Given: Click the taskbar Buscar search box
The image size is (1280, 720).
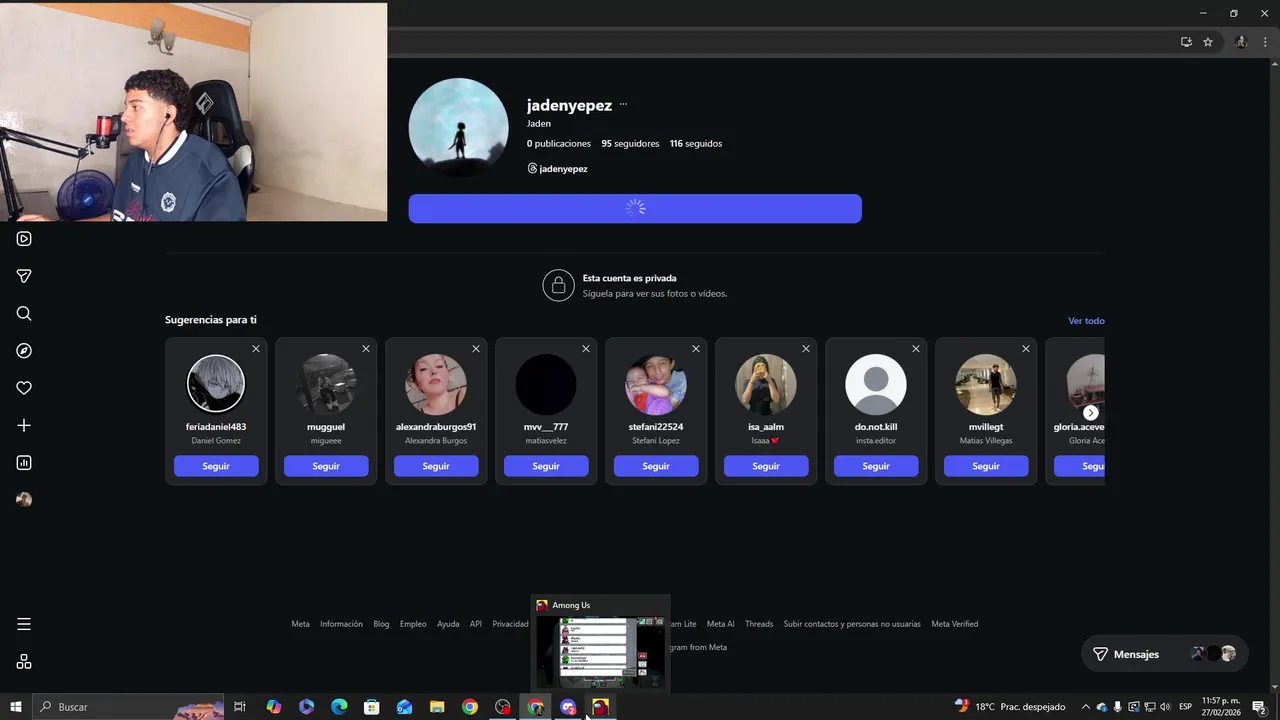Looking at the screenshot, I should tap(128, 707).
